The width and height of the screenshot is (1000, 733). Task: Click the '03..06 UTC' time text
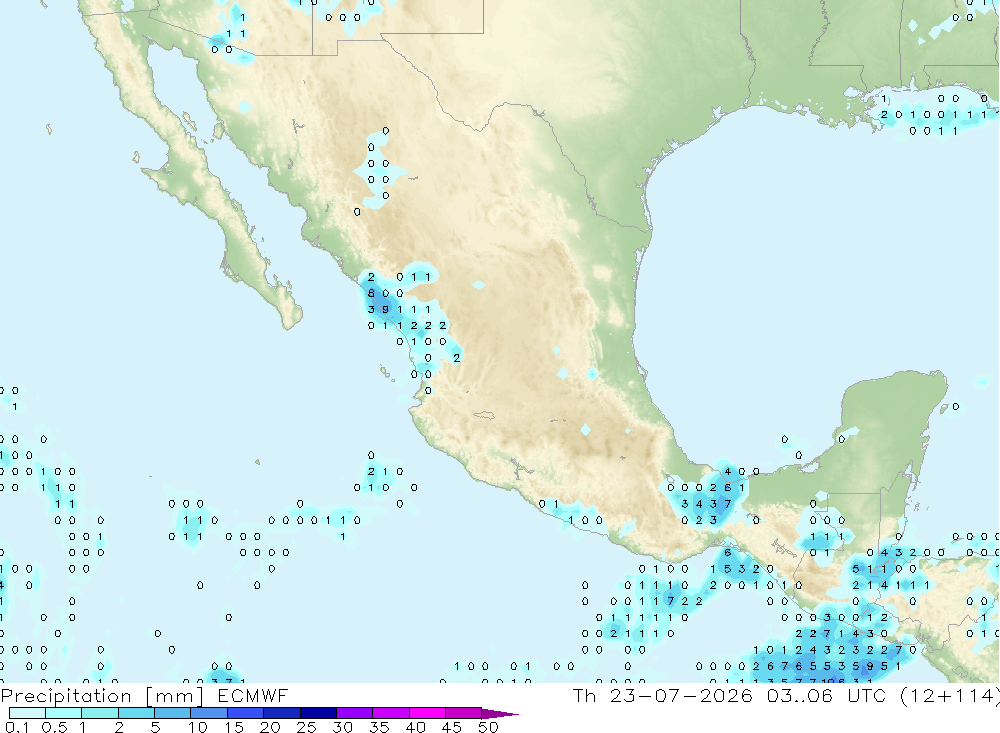click(x=826, y=695)
